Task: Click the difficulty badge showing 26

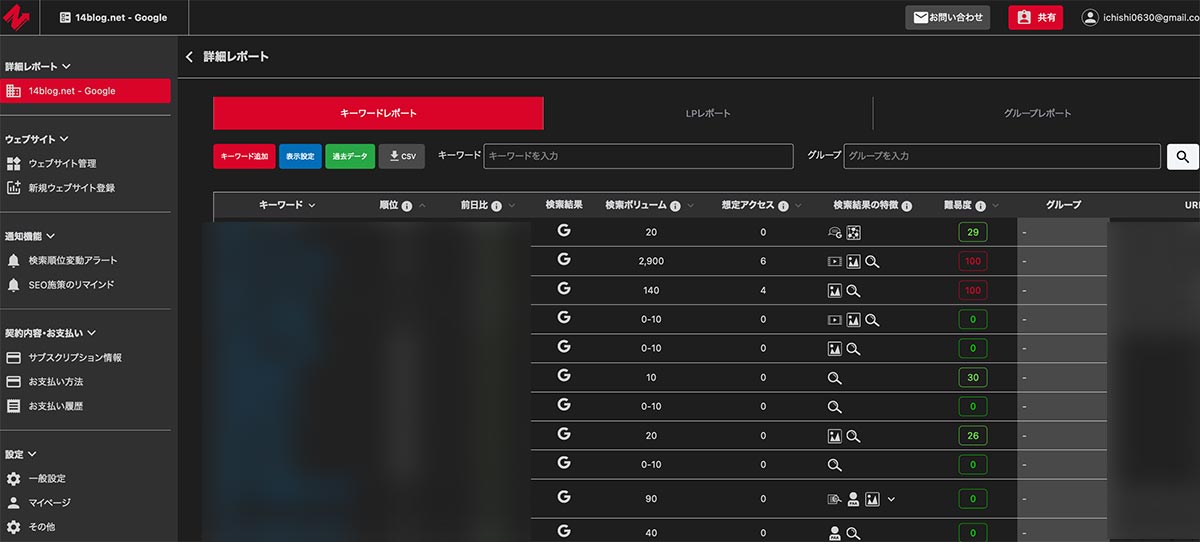Action: (972, 436)
